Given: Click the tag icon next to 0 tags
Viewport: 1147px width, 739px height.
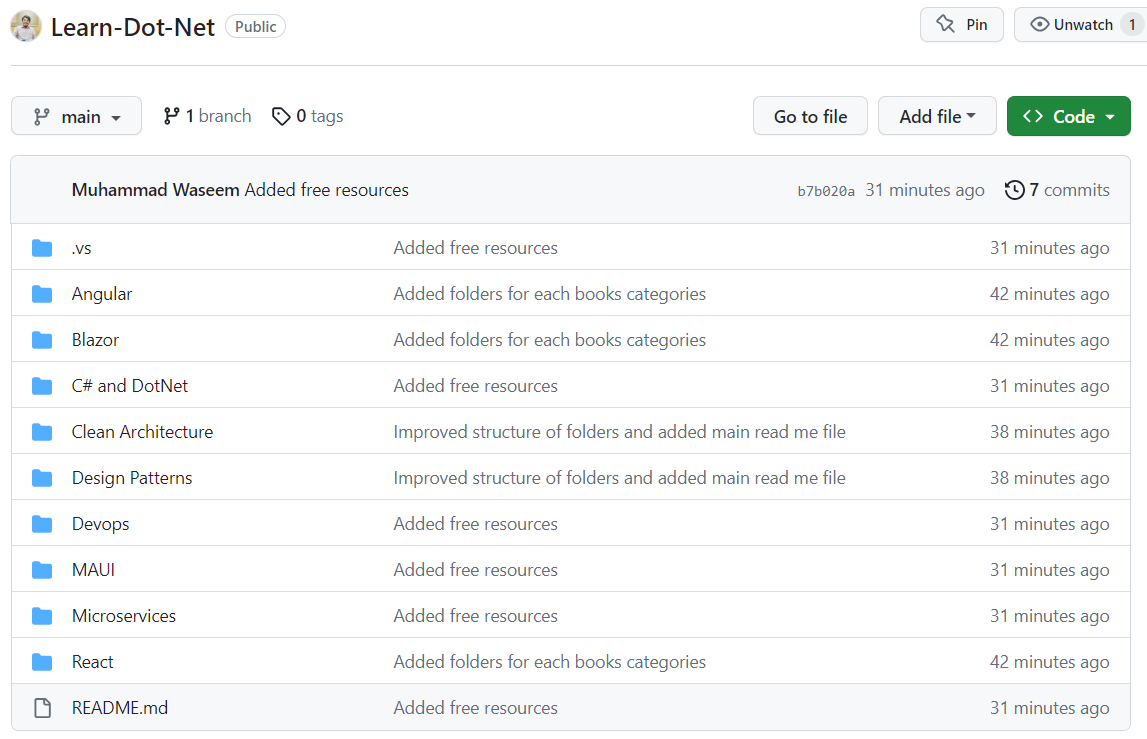Looking at the screenshot, I should click(x=281, y=116).
